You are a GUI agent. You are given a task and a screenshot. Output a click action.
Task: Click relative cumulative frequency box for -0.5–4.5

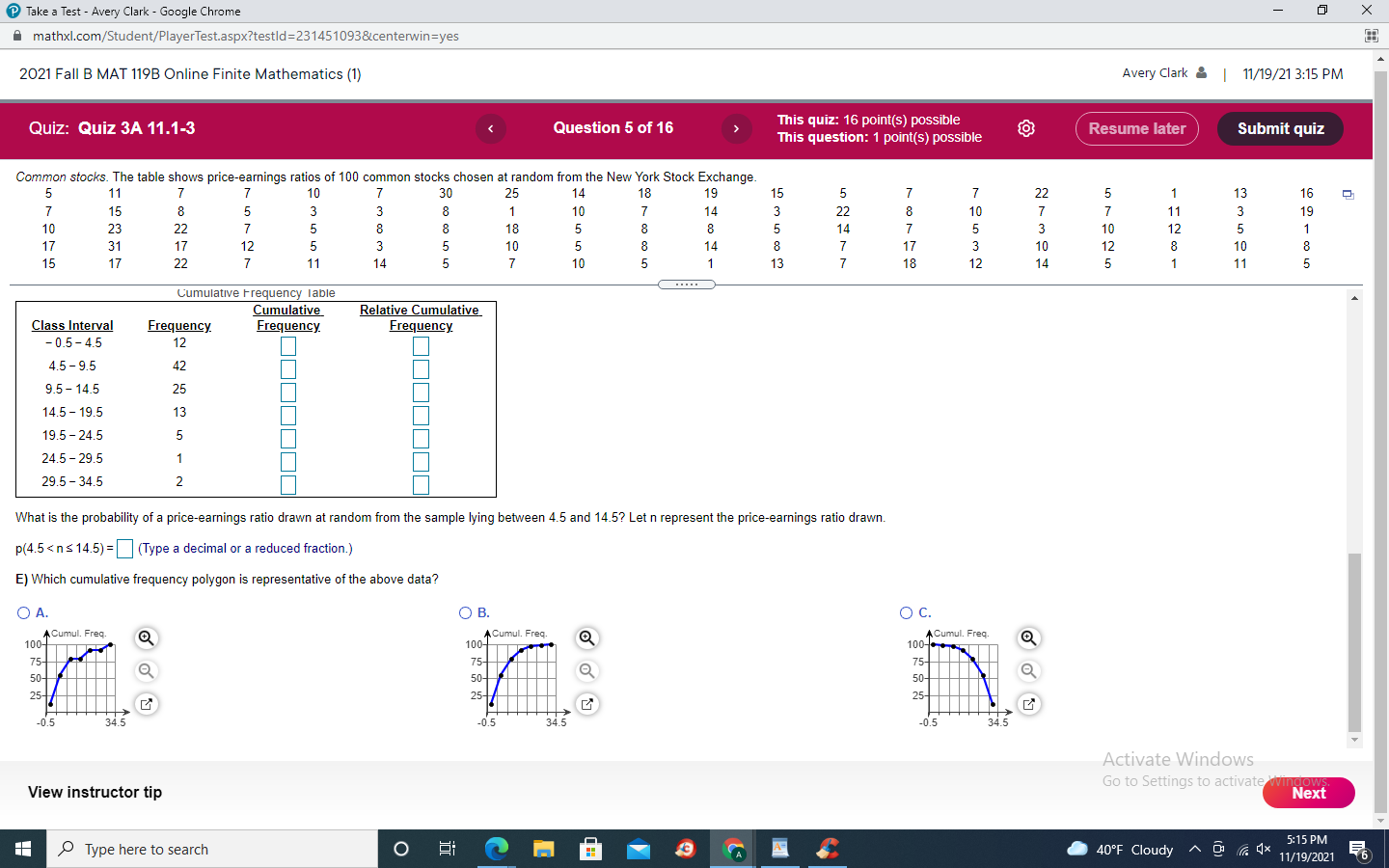click(421, 345)
